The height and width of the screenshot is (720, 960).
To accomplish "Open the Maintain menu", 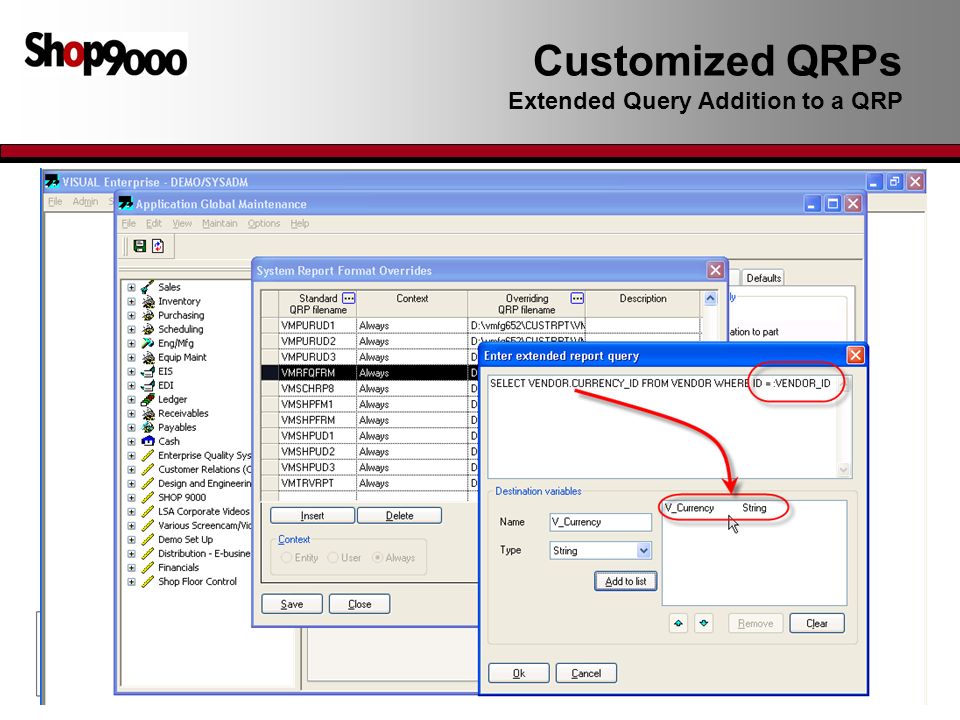I will click(x=220, y=223).
